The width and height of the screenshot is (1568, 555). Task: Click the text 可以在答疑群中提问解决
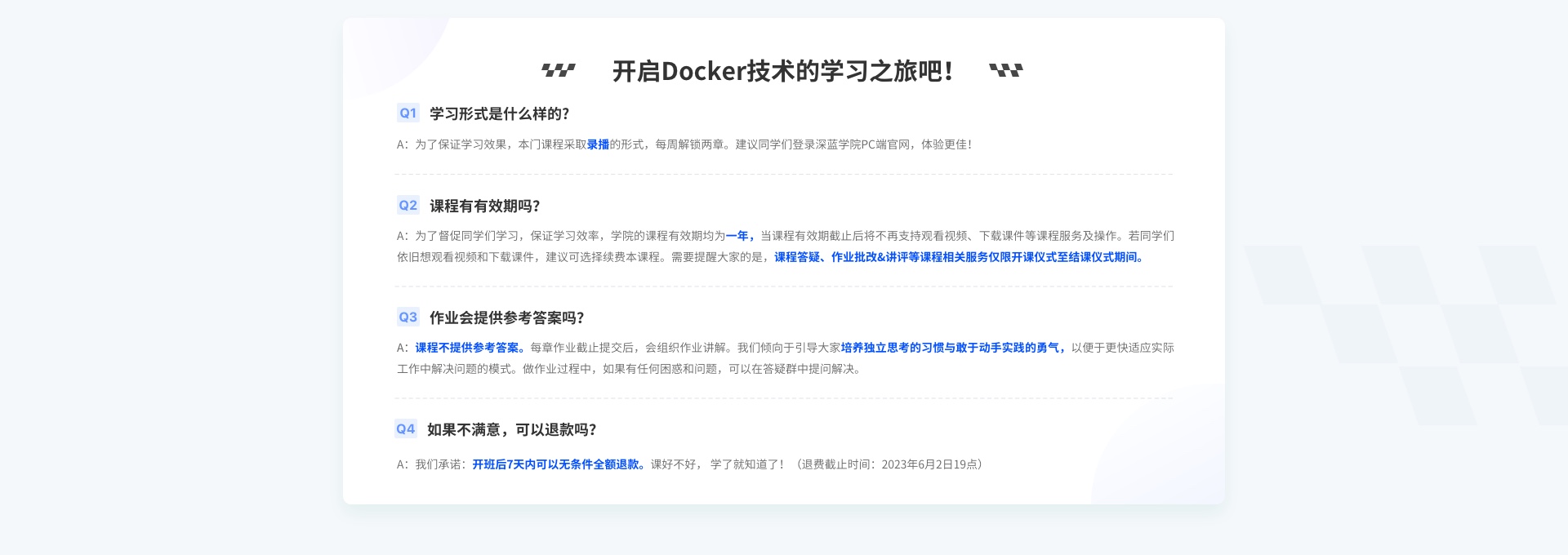coord(790,369)
